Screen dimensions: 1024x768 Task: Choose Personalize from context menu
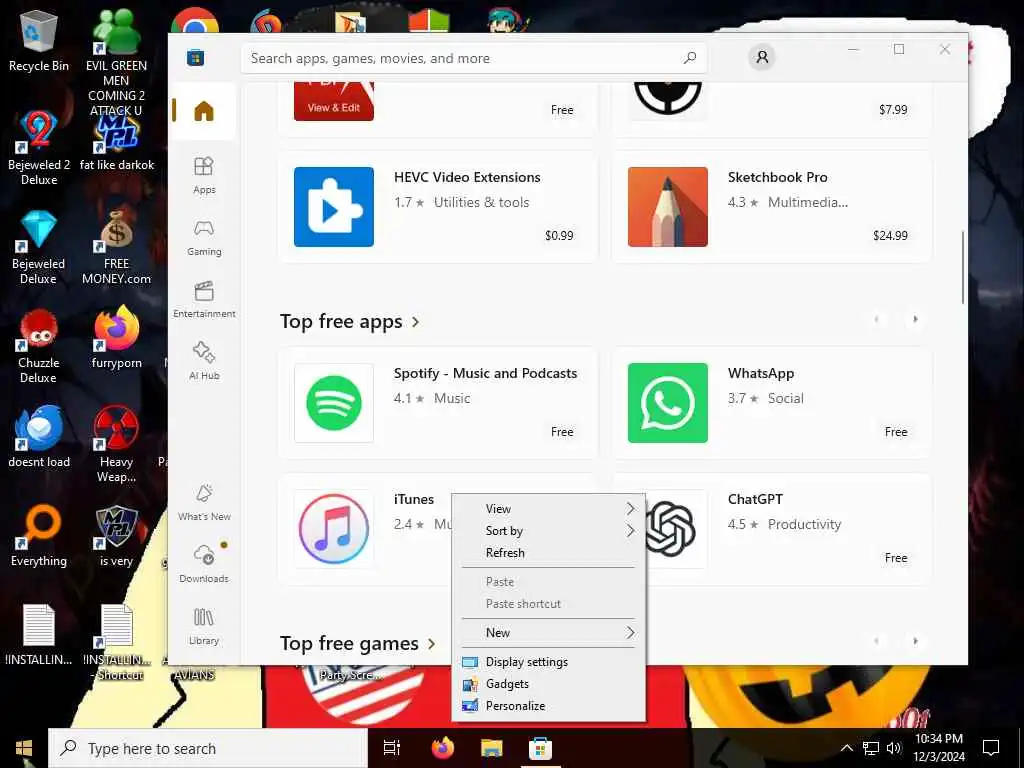548,706
